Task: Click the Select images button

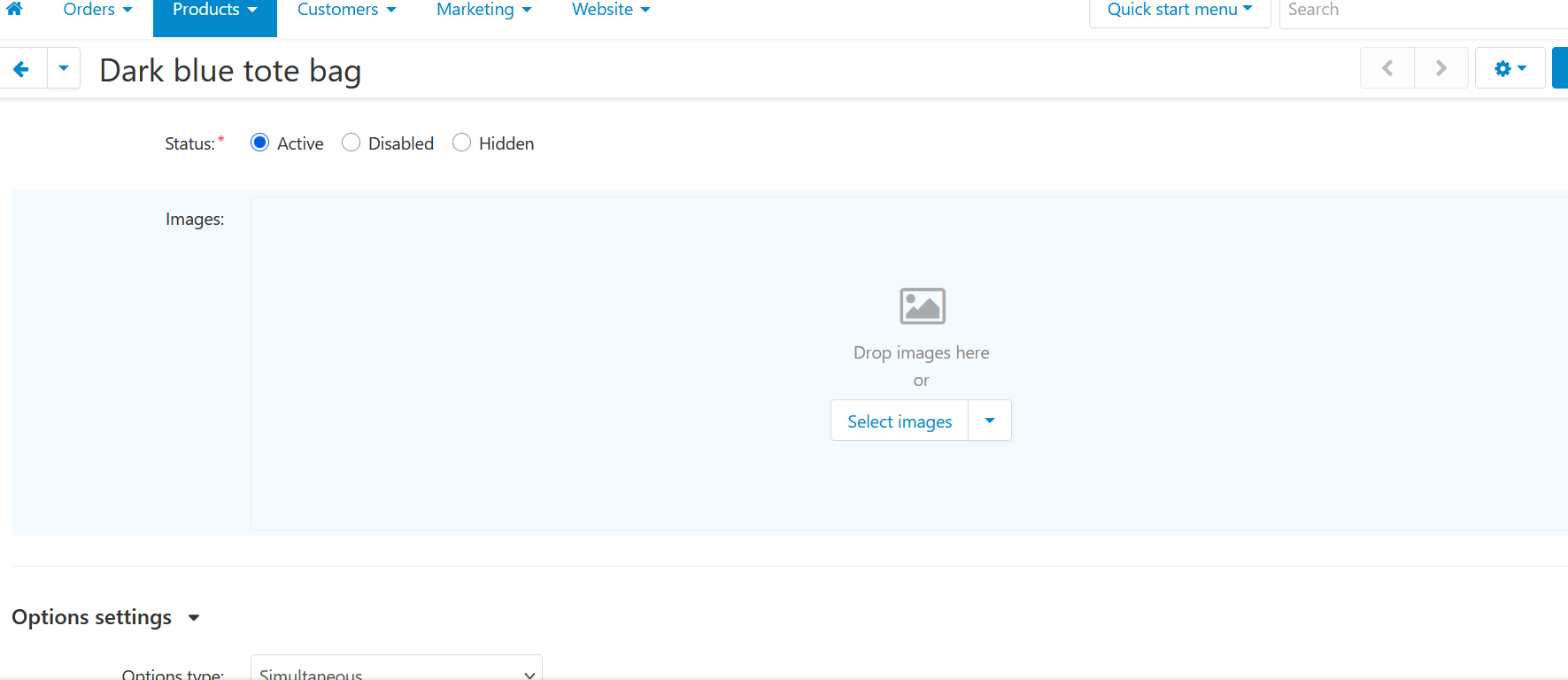Action: pos(900,421)
